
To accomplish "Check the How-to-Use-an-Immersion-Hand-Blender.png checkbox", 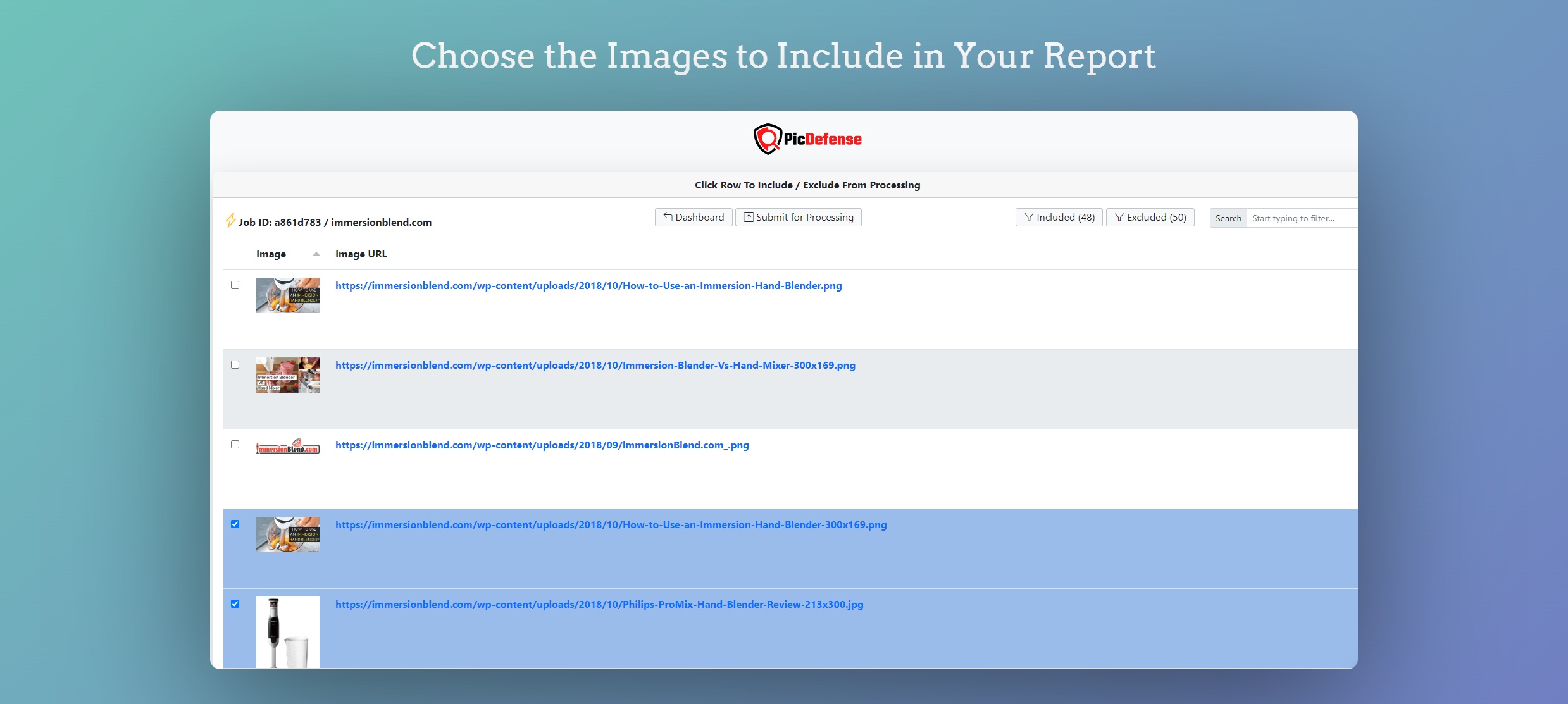I will [235, 285].
